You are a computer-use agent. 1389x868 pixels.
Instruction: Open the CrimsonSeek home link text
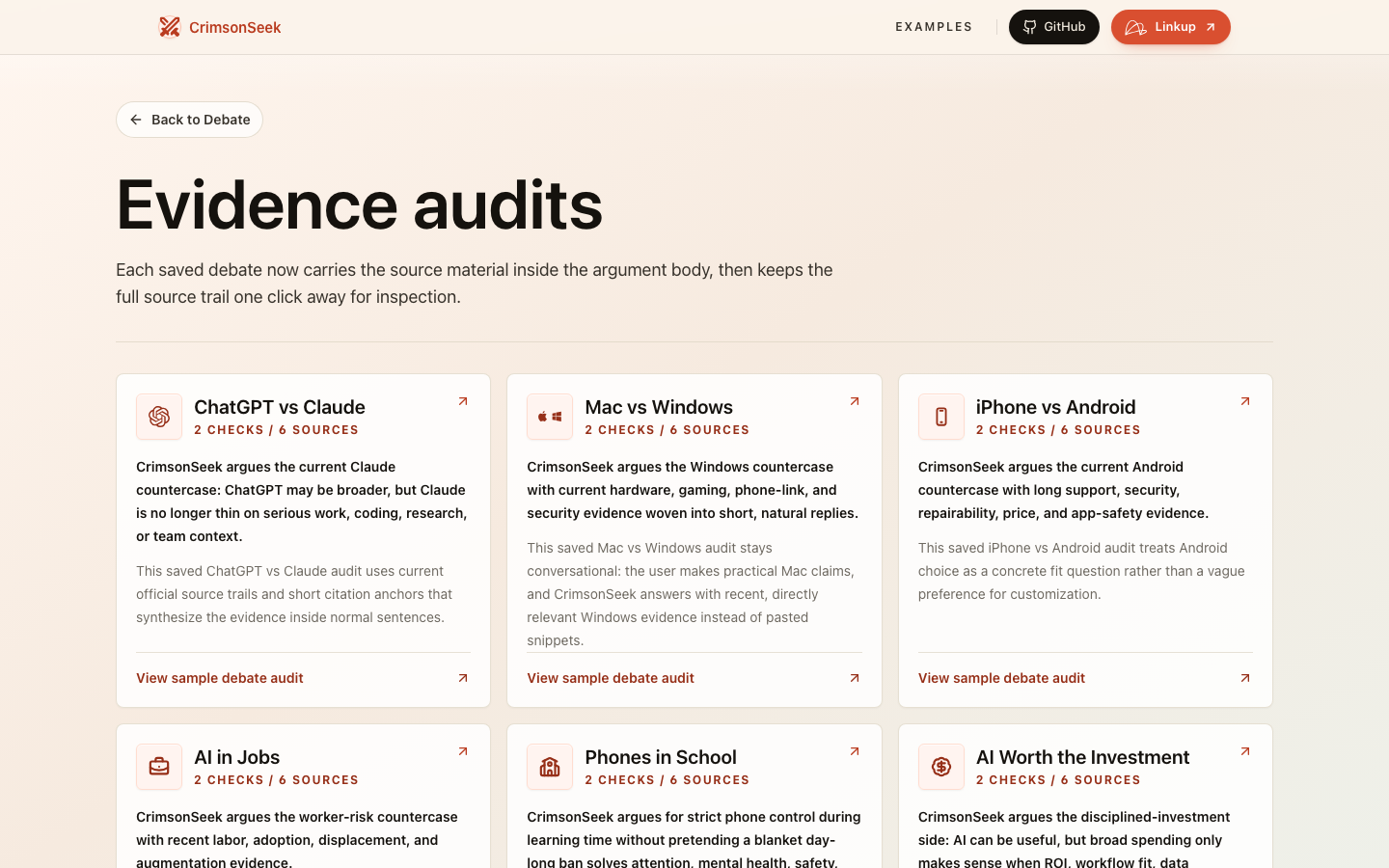[235, 27]
